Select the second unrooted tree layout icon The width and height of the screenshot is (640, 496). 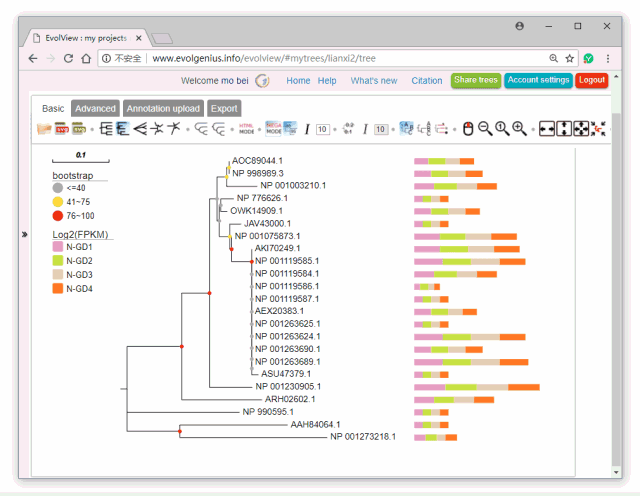pos(174,129)
